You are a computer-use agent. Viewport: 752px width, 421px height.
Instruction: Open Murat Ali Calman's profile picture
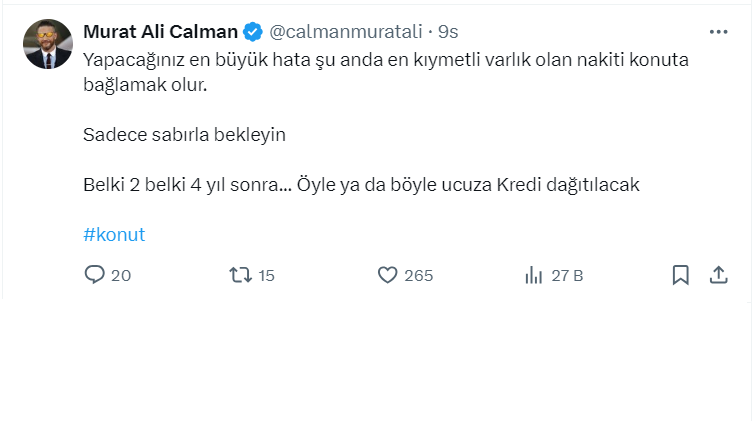(x=47, y=44)
